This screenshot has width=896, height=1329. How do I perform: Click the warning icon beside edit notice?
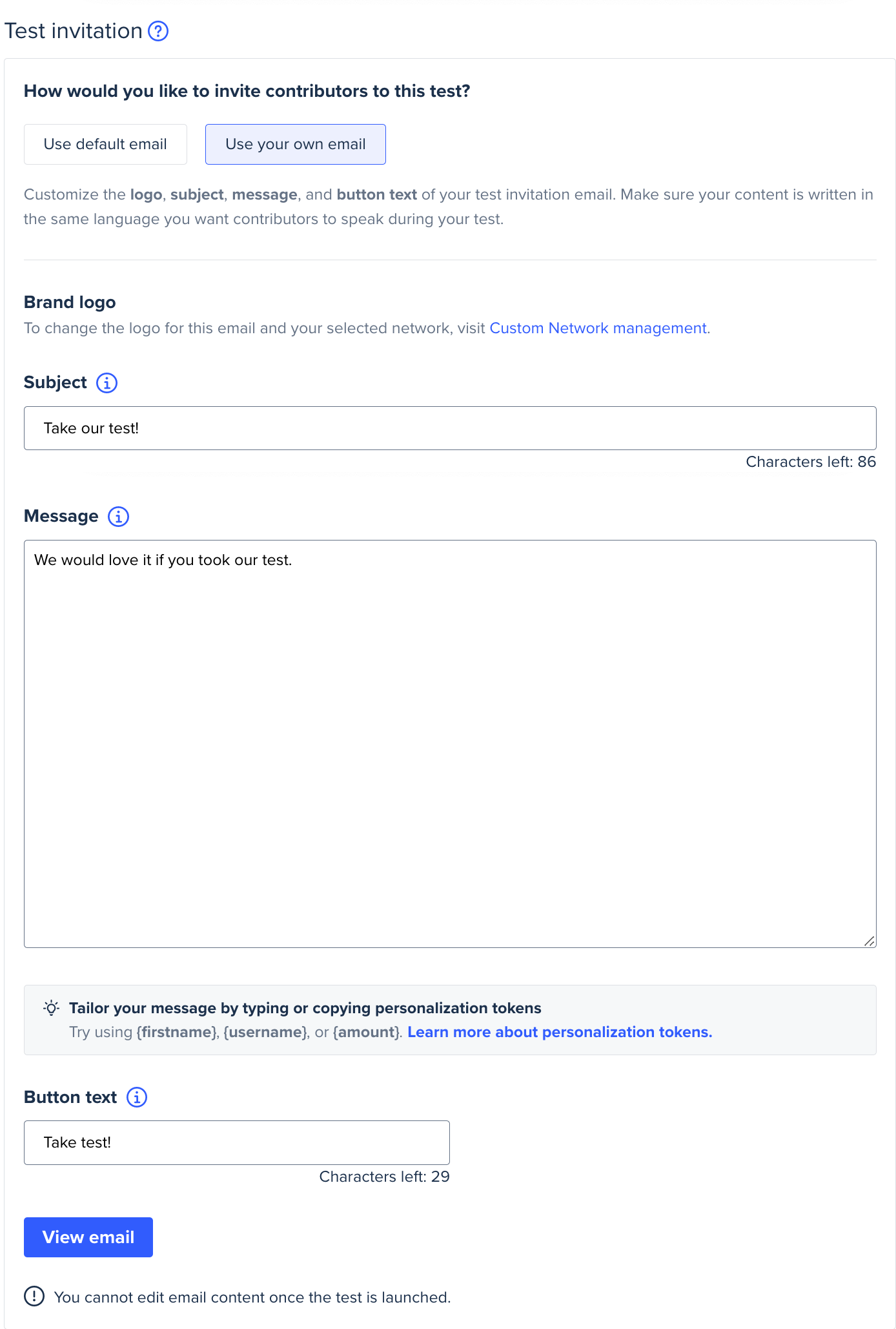pos(34,1296)
